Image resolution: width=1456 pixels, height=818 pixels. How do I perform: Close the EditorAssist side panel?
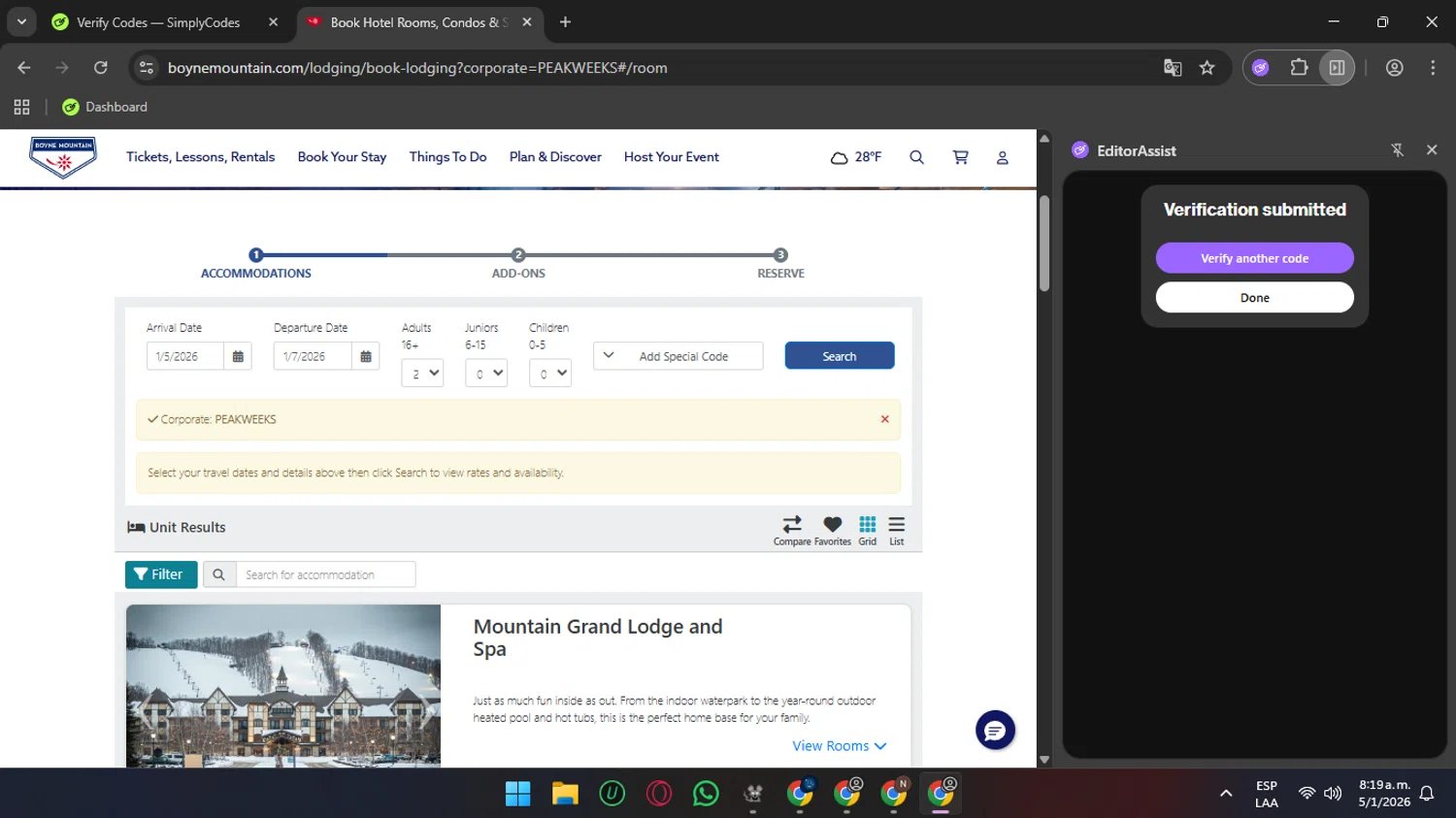[1432, 150]
